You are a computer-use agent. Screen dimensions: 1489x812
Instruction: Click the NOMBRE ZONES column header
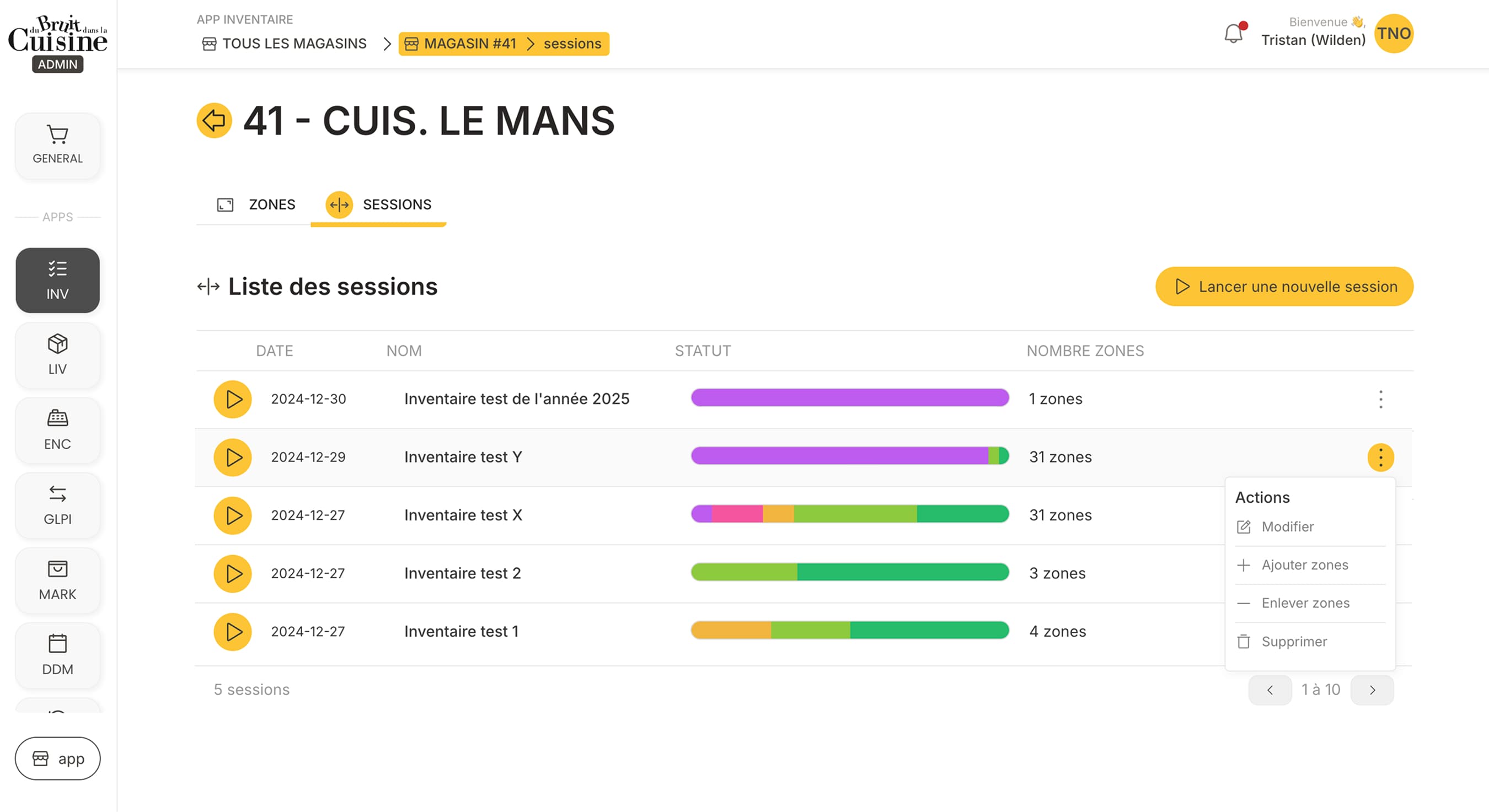tap(1085, 351)
